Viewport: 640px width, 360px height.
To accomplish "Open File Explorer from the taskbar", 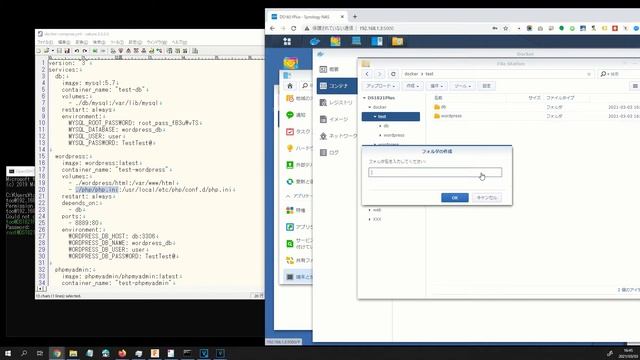I will [x=73, y=353].
